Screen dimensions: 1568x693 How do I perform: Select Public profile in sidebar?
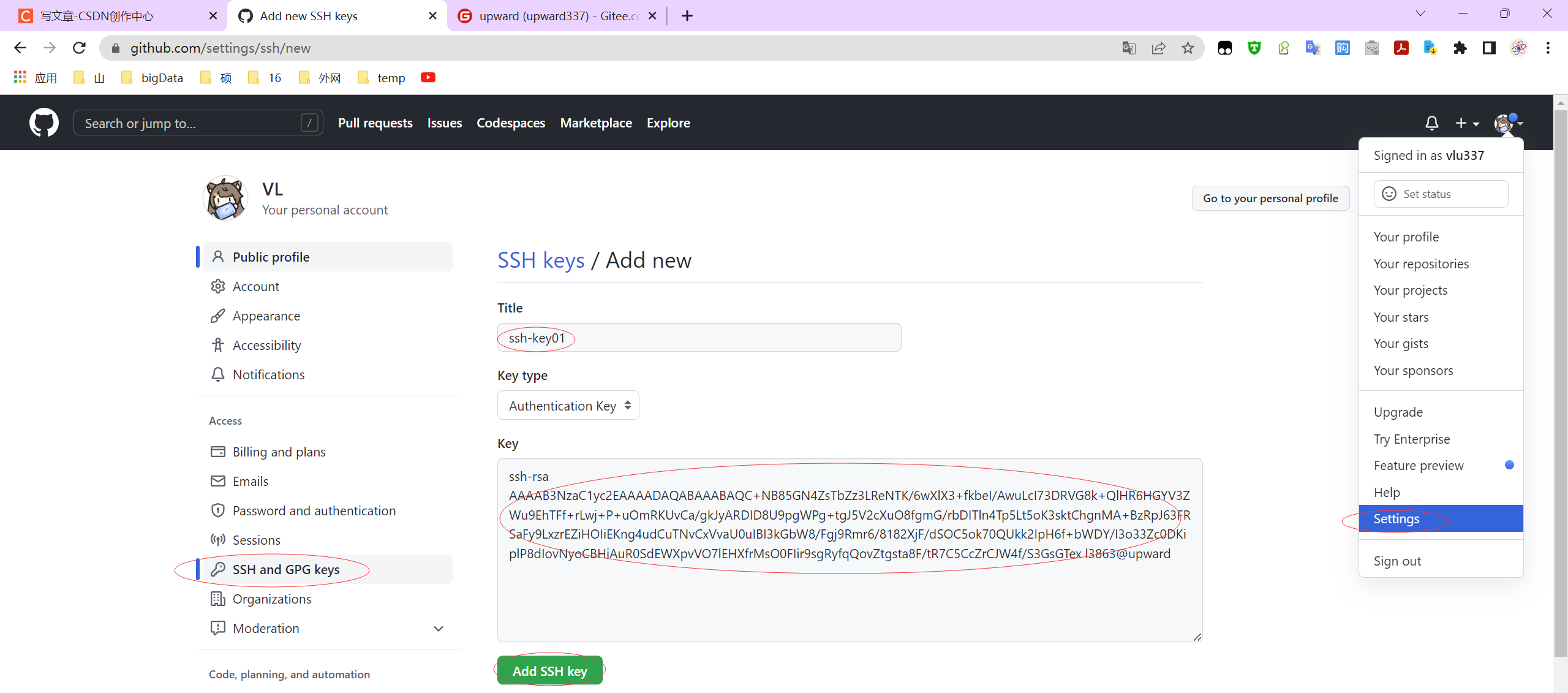click(x=328, y=257)
